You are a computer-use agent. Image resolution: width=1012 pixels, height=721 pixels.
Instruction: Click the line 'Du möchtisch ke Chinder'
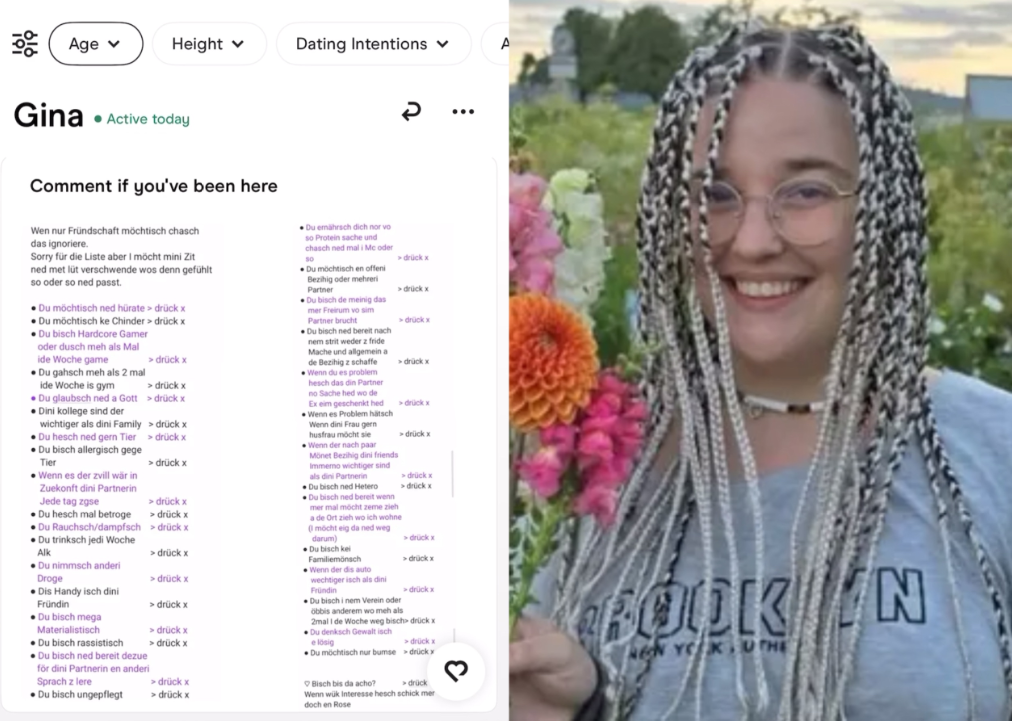pos(92,321)
